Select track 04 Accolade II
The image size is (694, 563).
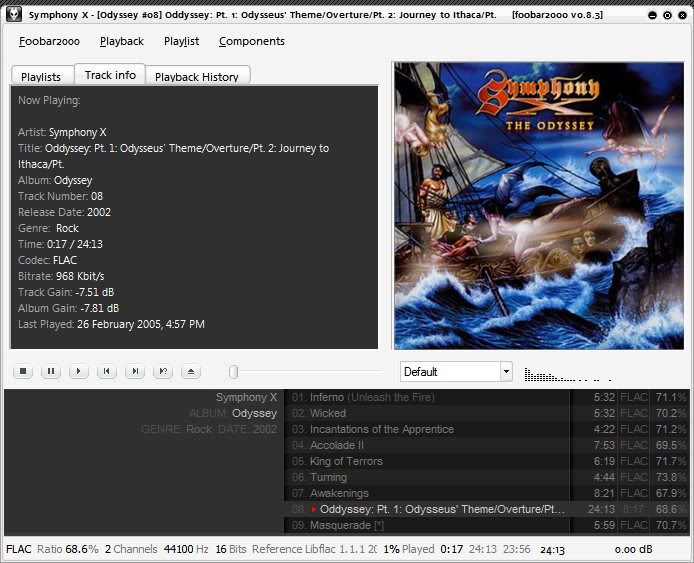coord(487,445)
